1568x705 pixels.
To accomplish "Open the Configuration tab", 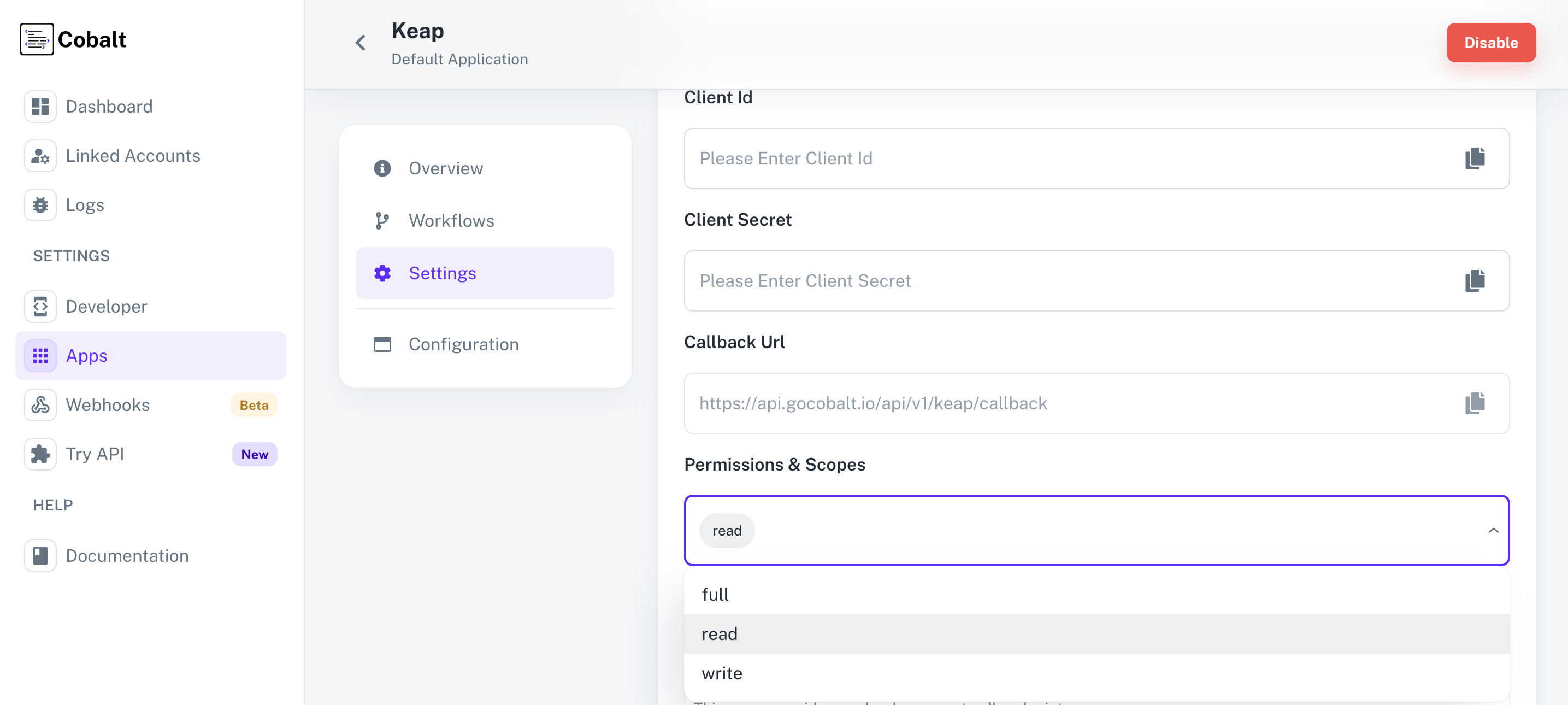I will 464,344.
